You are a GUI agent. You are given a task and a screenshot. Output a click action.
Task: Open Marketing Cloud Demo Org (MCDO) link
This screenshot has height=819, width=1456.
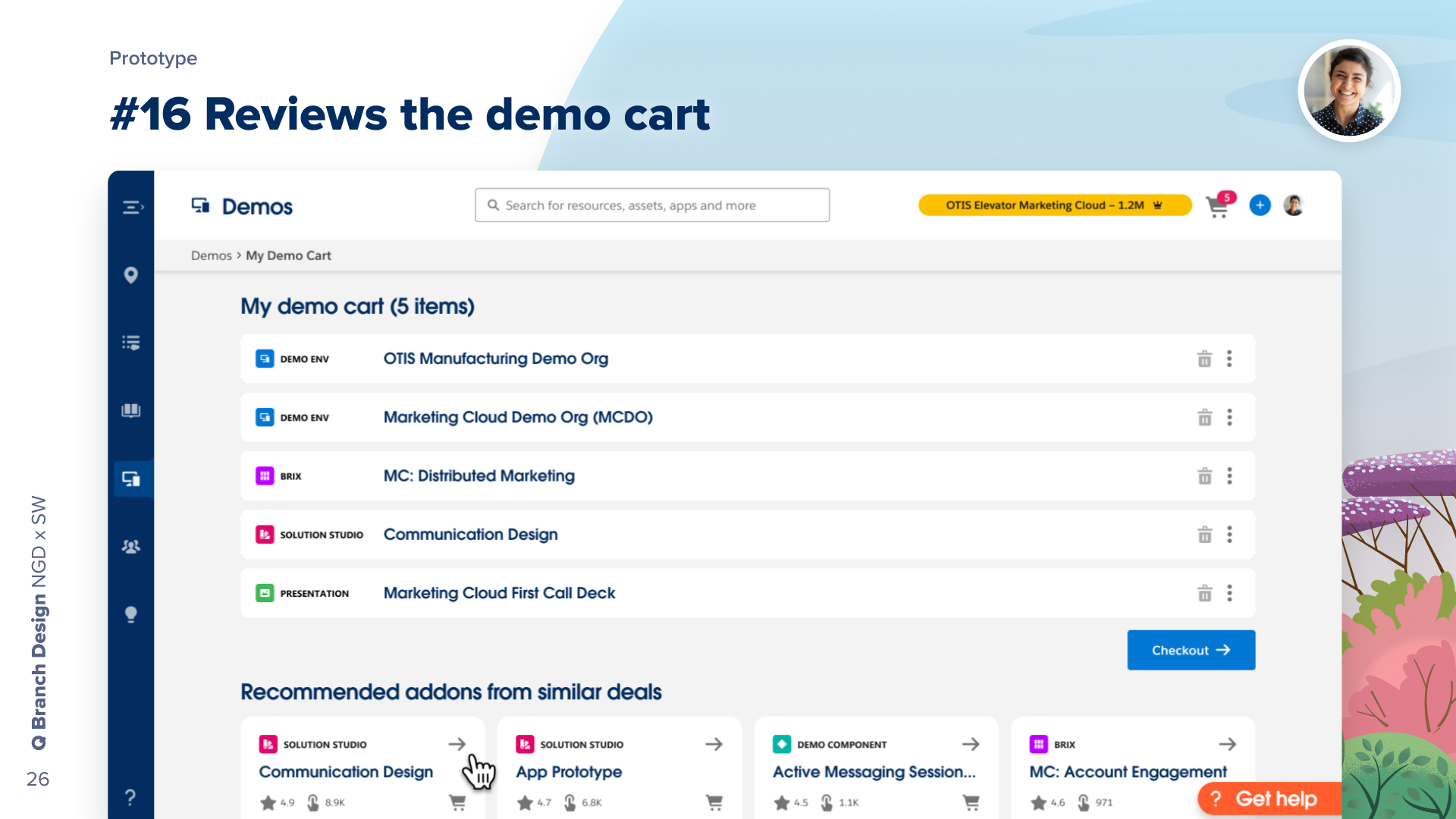[x=518, y=417]
